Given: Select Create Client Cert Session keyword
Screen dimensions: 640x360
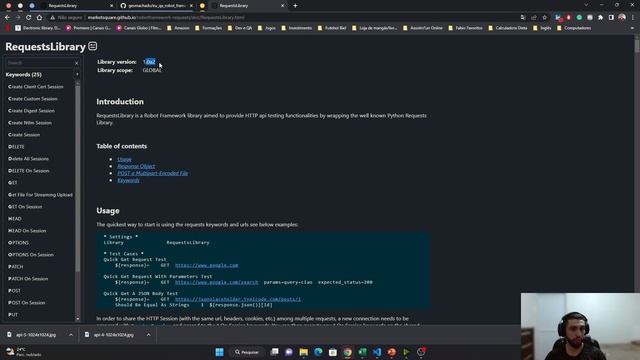Looking at the screenshot, I should (x=36, y=87).
